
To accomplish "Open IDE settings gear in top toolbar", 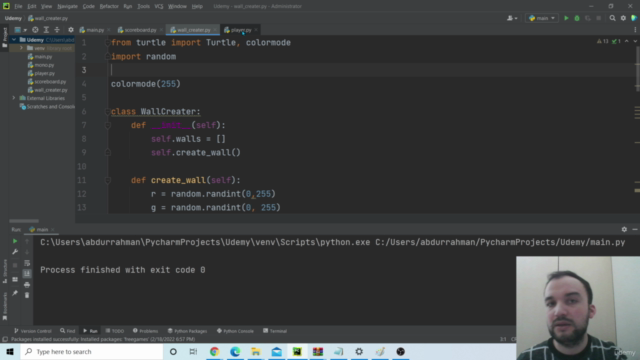I will click(623, 18).
